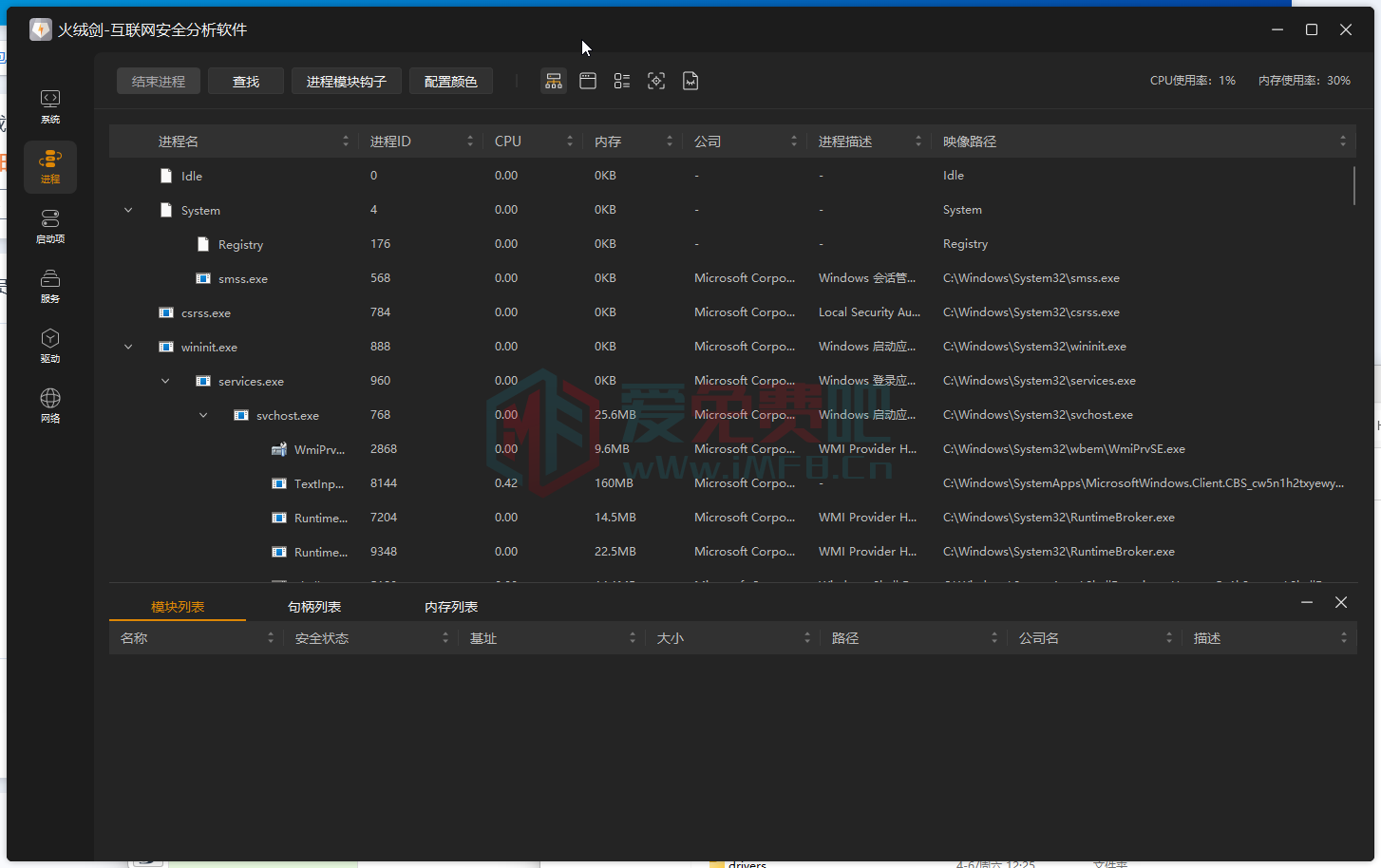Minimize the bottom module panel
The image size is (1381, 868).
(x=1307, y=602)
